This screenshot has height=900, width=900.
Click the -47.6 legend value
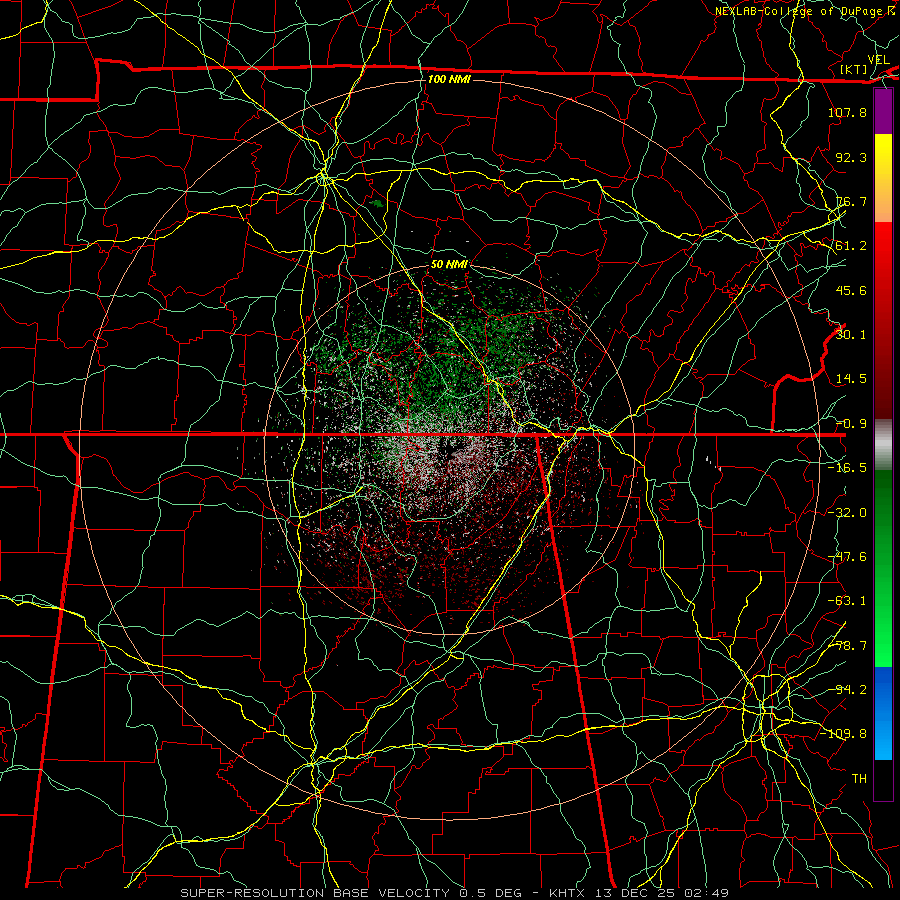tap(847, 557)
